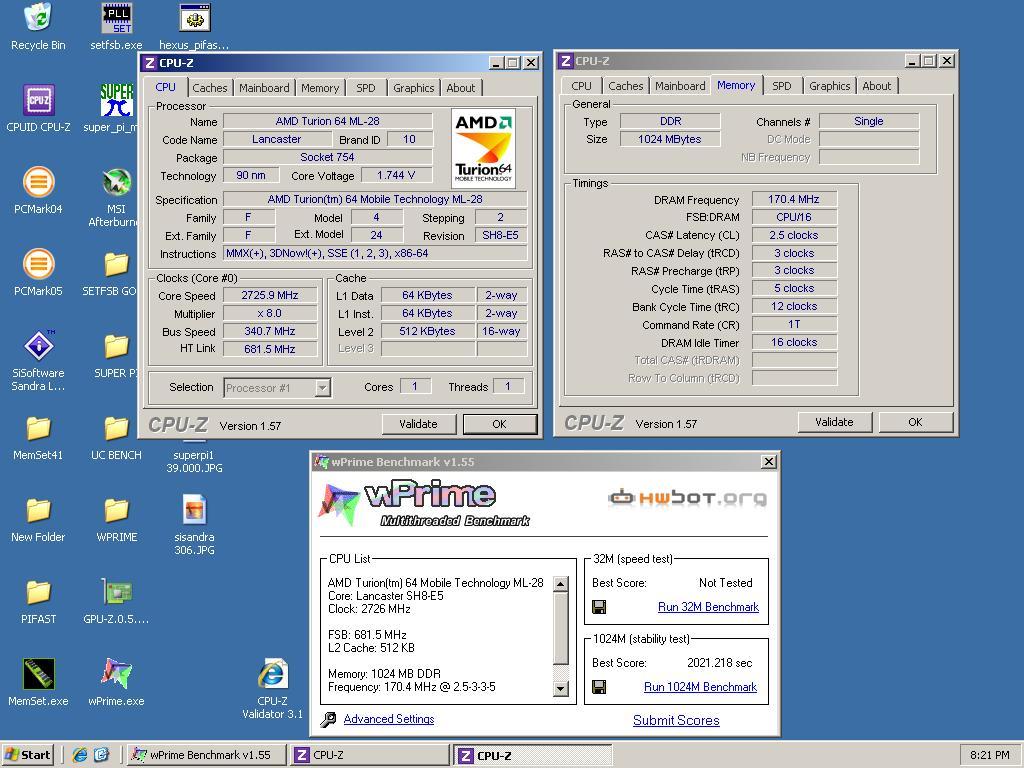Image resolution: width=1024 pixels, height=768 pixels.
Task: Run 1024M Benchmark link in wPrime
Action: pyautogui.click(x=700, y=687)
